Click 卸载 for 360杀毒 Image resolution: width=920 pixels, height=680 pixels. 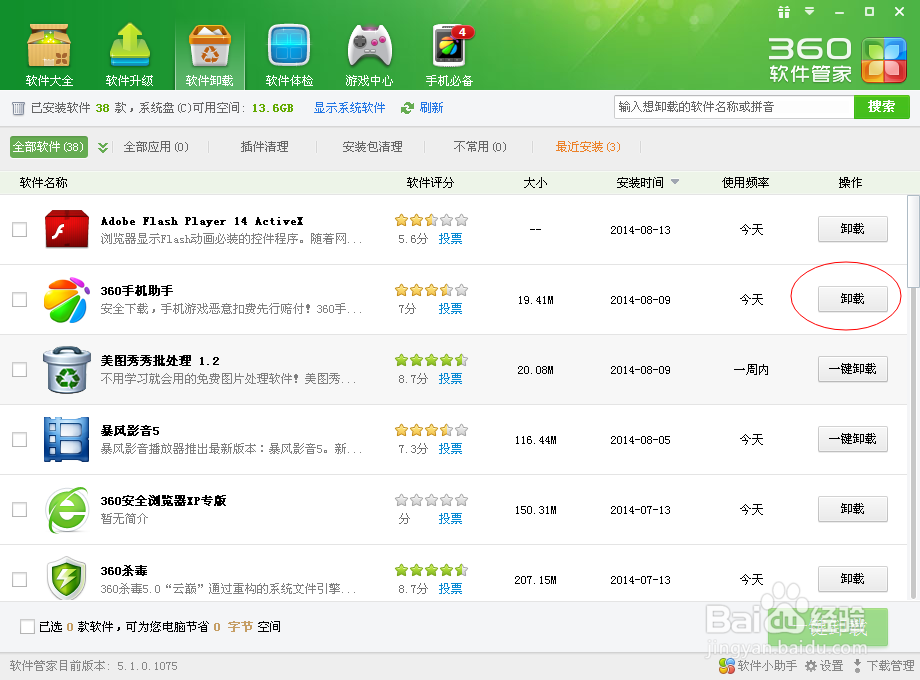click(x=853, y=578)
